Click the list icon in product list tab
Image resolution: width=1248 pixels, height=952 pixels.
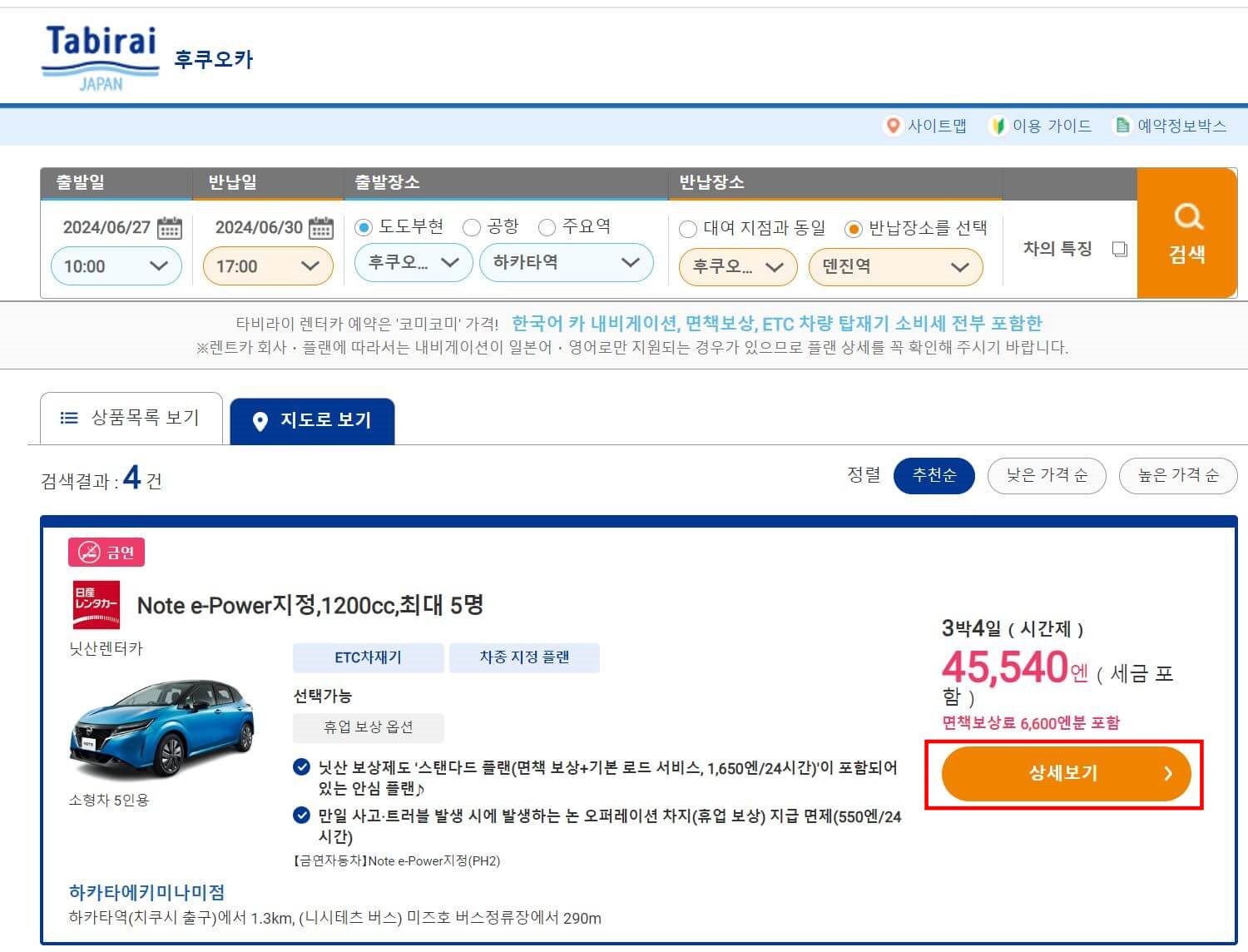pyautogui.click(x=69, y=418)
